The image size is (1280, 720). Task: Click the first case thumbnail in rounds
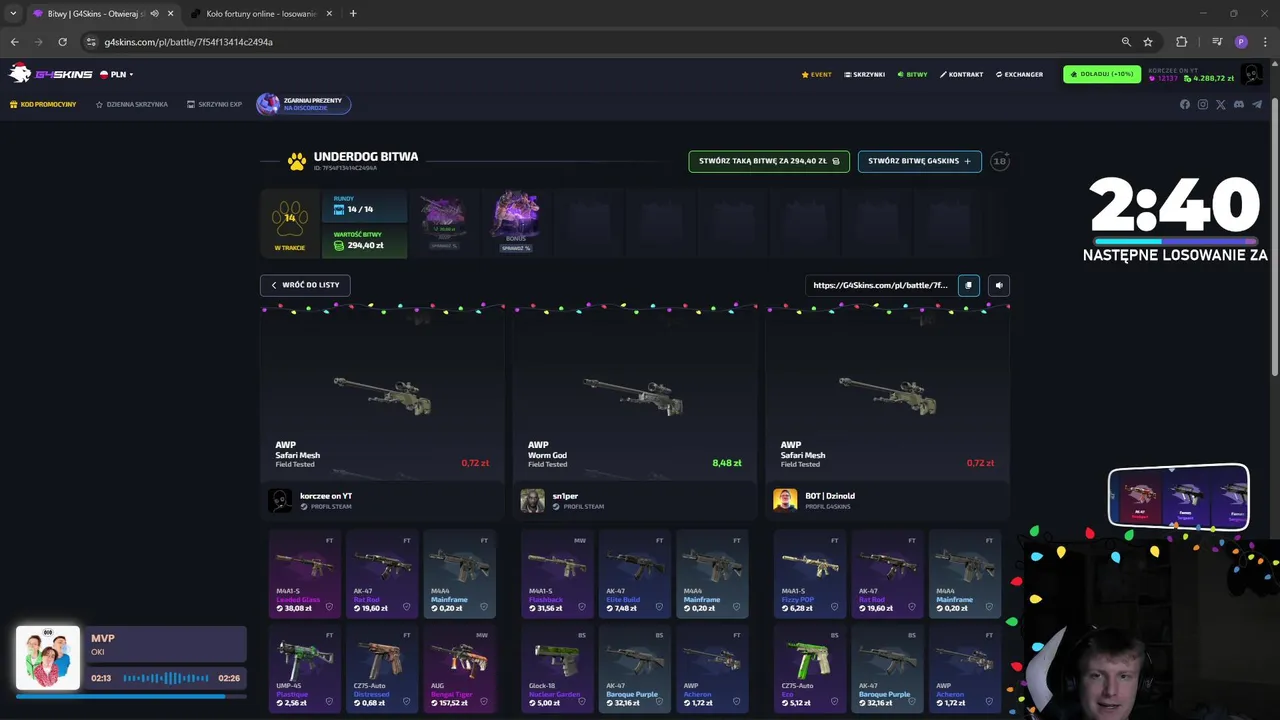(x=443, y=221)
